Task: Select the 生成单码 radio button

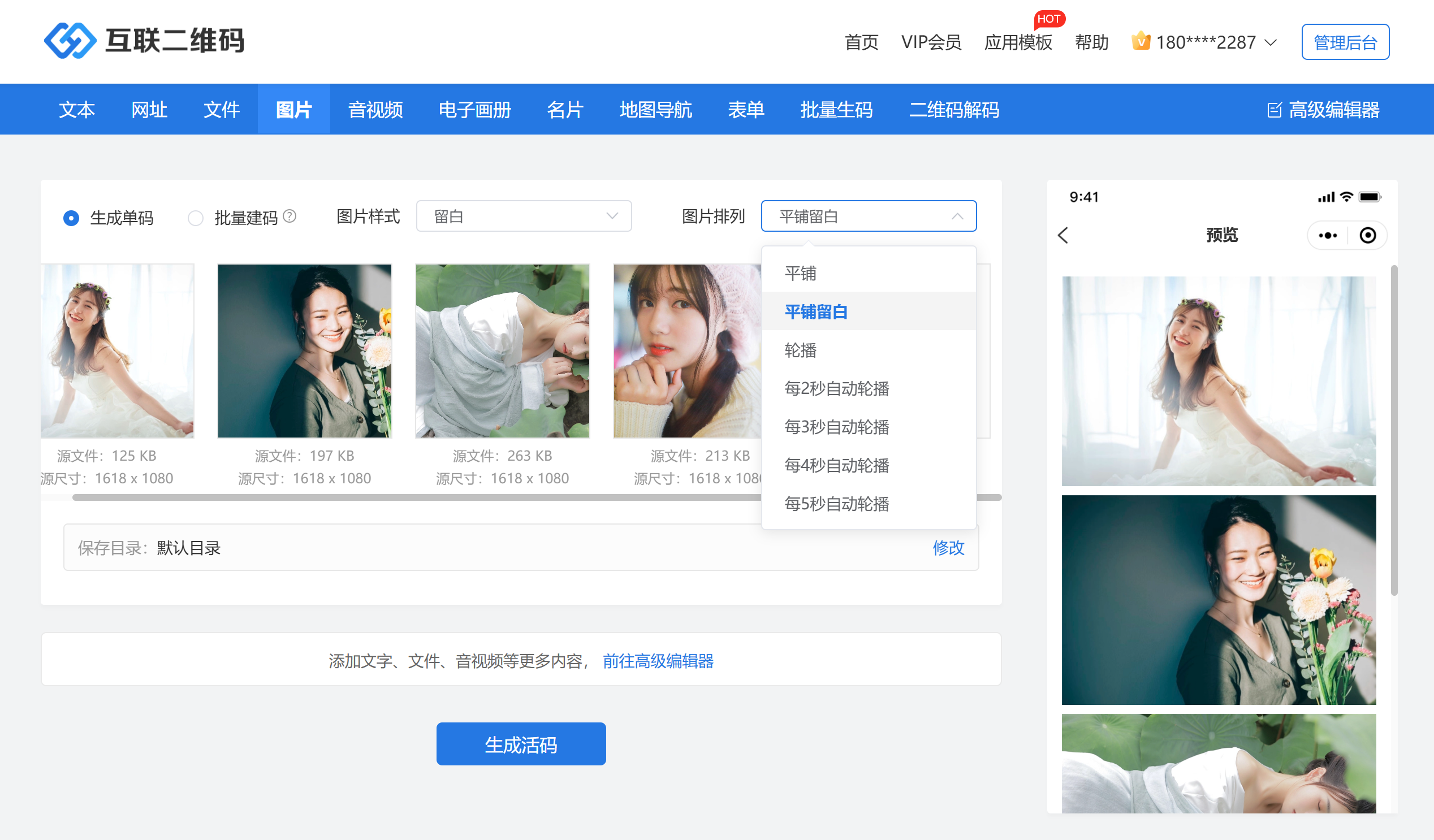Action: pos(71,218)
